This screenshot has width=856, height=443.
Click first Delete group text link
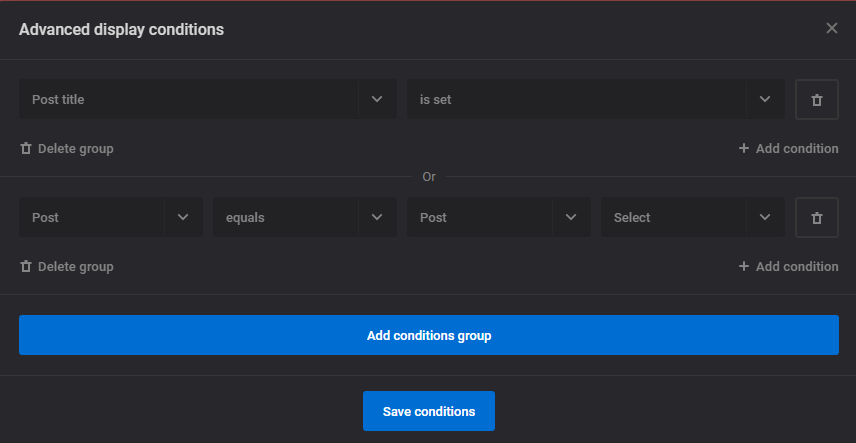point(76,149)
